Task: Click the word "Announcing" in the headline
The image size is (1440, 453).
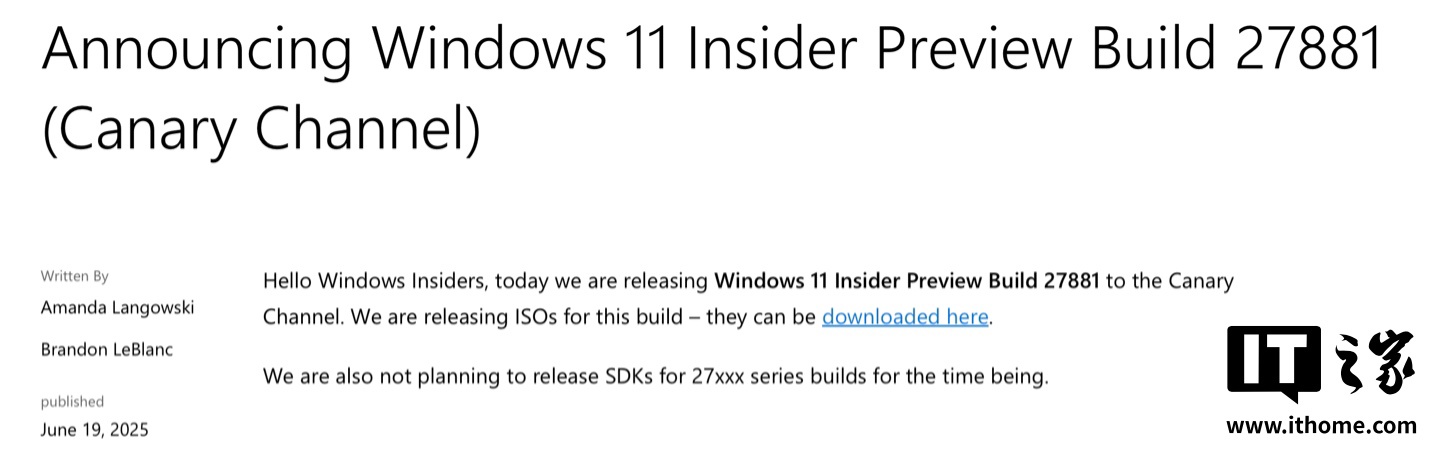Action: point(197,48)
